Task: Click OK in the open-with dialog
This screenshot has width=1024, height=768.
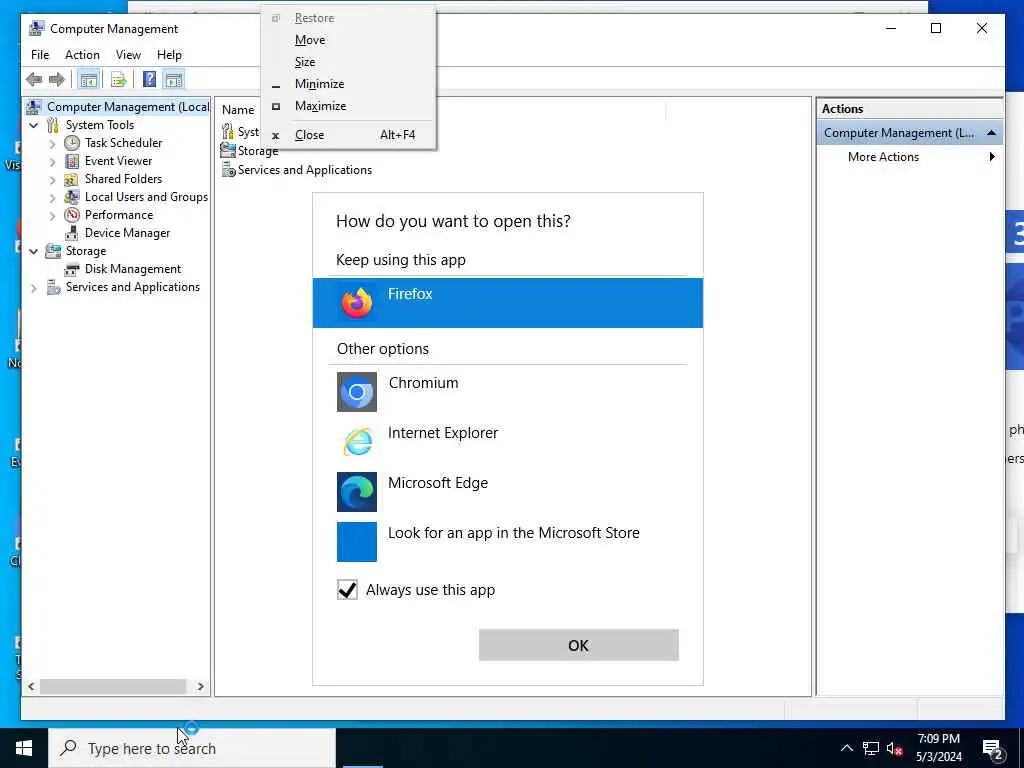Action: (x=579, y=645)
